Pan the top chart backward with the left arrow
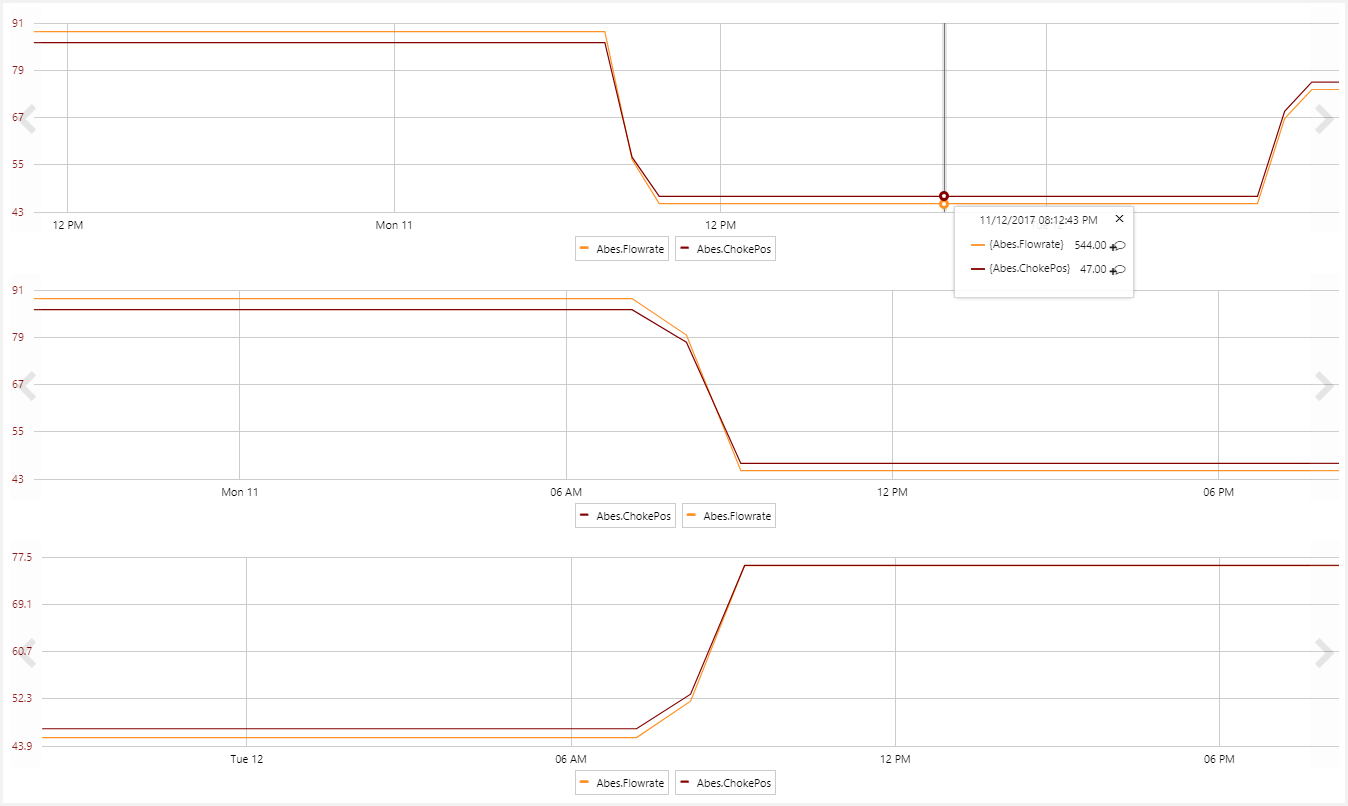 point(28,119)
